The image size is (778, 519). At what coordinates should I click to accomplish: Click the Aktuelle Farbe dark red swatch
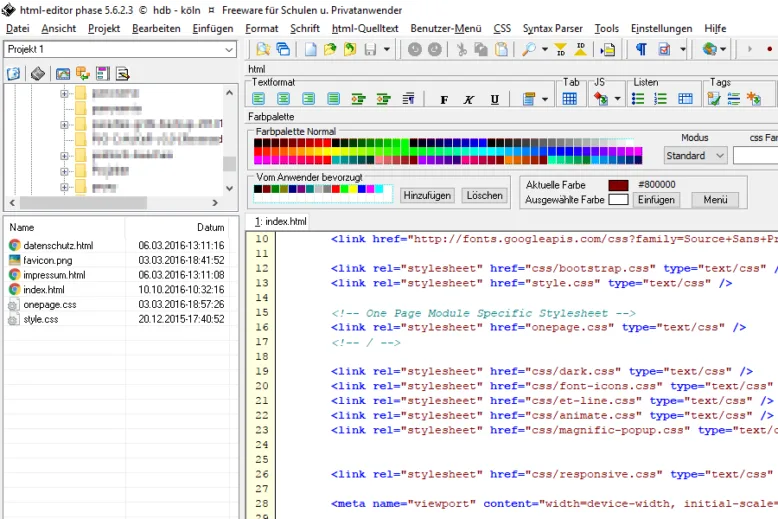(x=618, y=185)
